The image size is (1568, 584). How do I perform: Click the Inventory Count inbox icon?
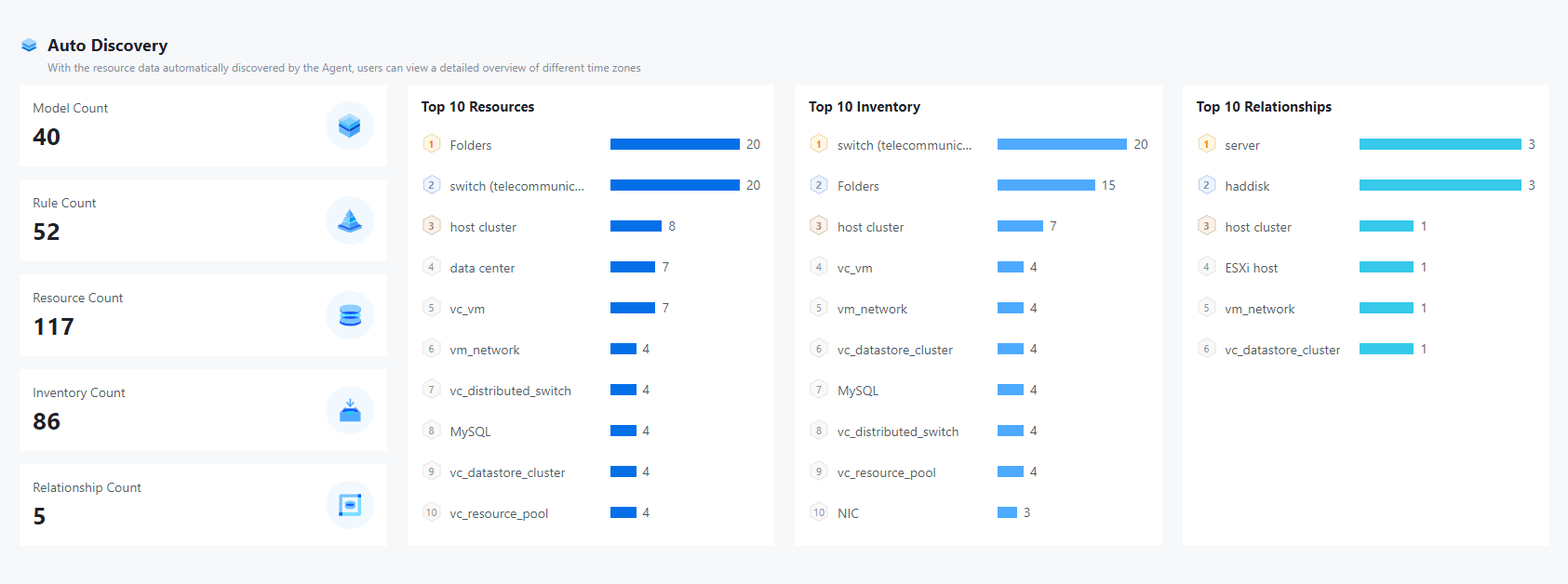(x=350, y=410)
